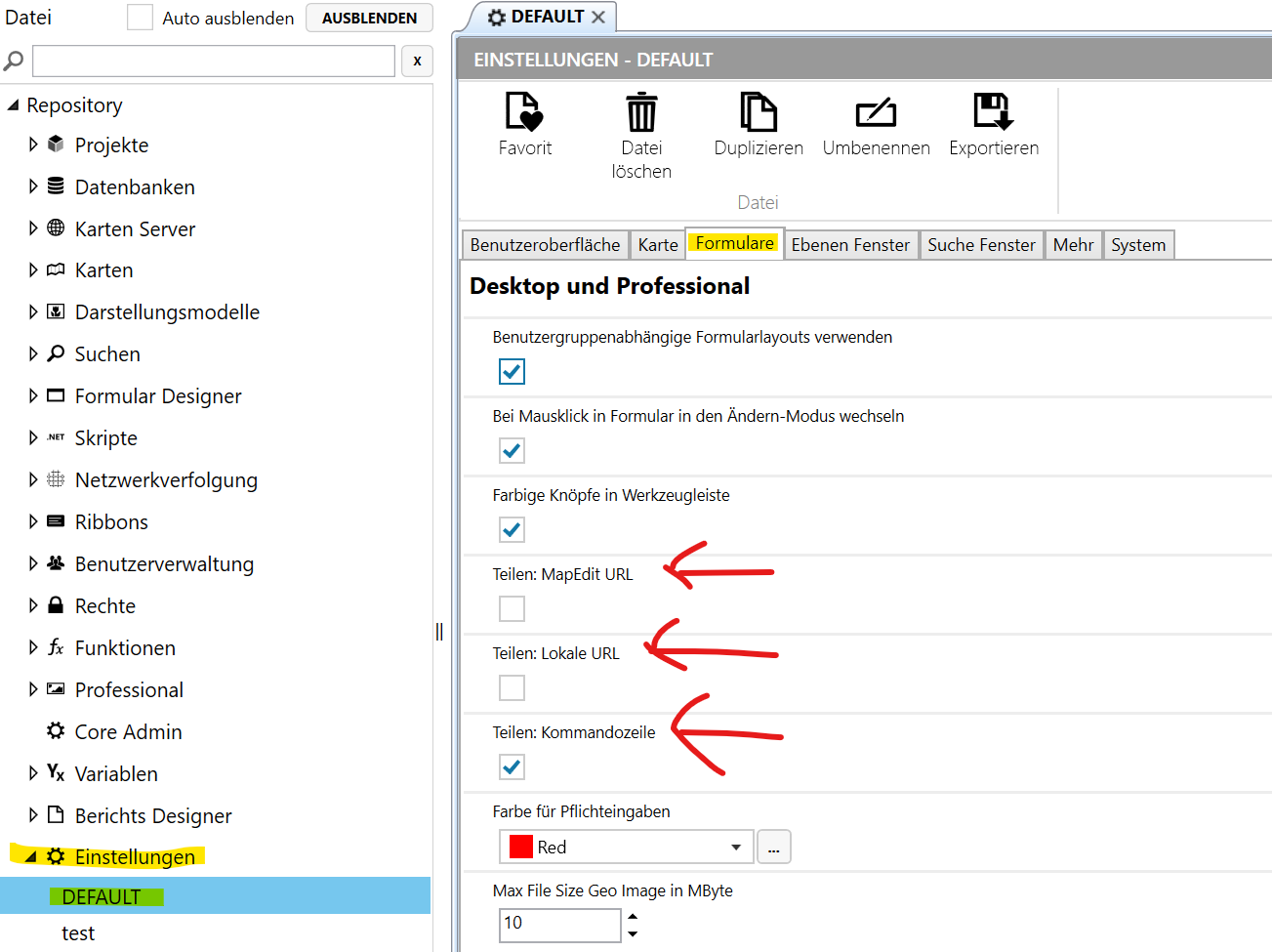Collapse the Einstellungen tree node

pyautogui.click(x=30, y=856)
